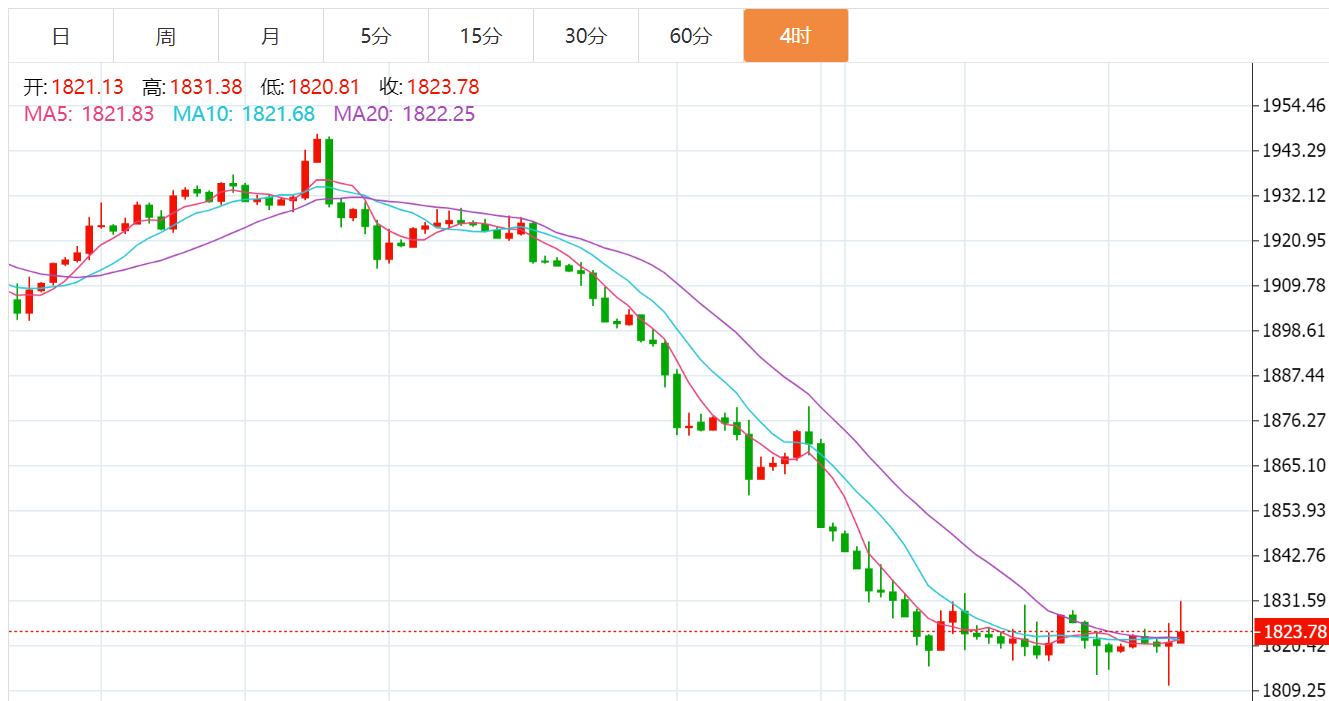This screenshot has height=701, width=1329.
Task: Click the high price value 1831.38
Action: coord(206,87)
